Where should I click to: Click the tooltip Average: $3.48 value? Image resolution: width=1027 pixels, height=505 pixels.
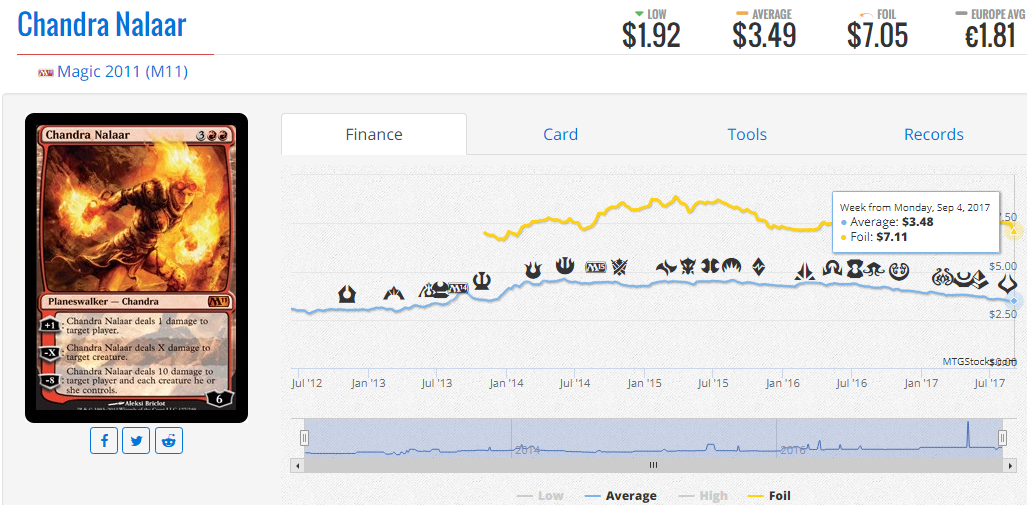(x=916, y=222)
